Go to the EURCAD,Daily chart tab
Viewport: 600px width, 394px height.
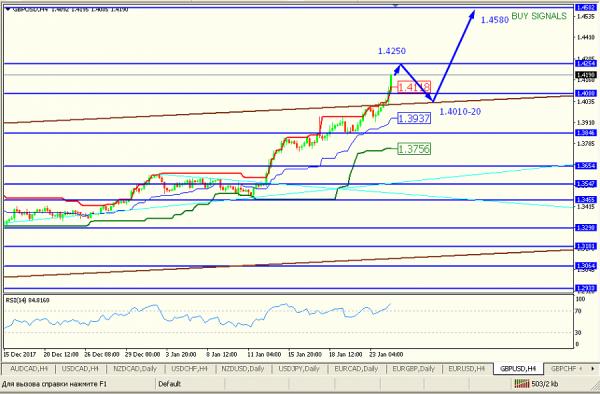coord(356,369)
